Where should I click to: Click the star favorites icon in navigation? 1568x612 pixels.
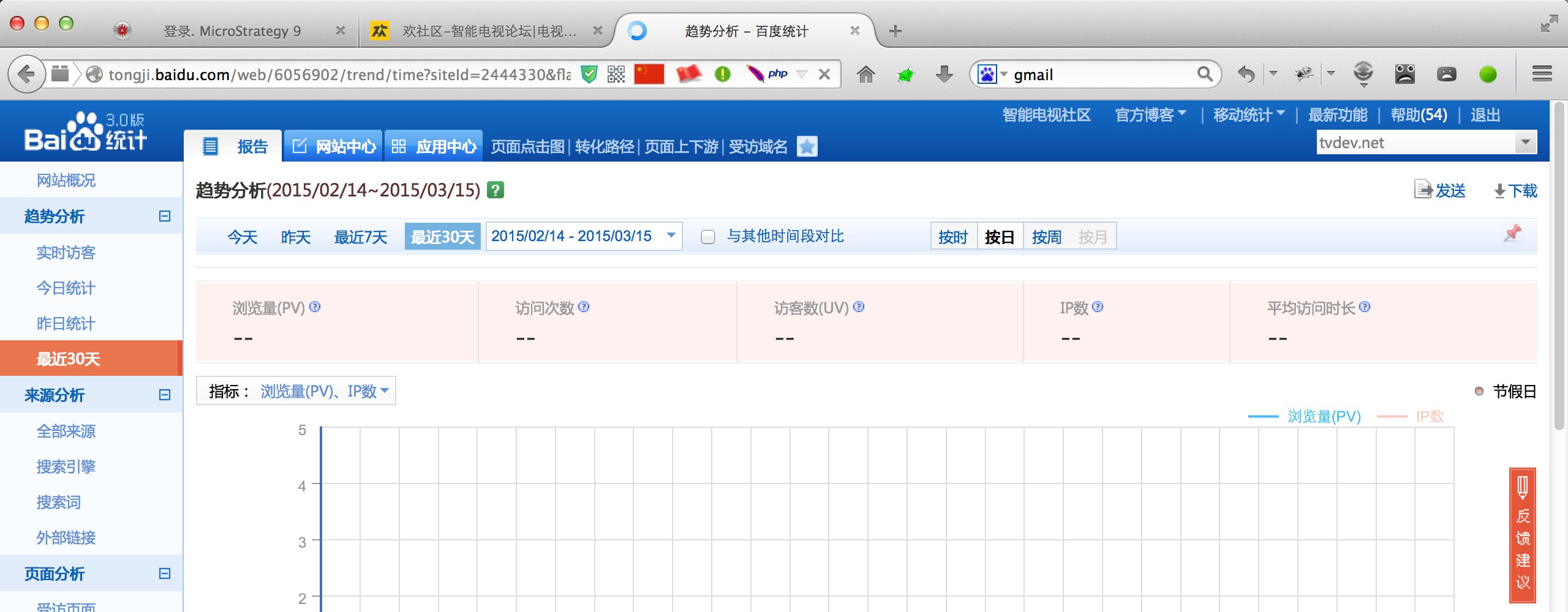coord(807,146)
